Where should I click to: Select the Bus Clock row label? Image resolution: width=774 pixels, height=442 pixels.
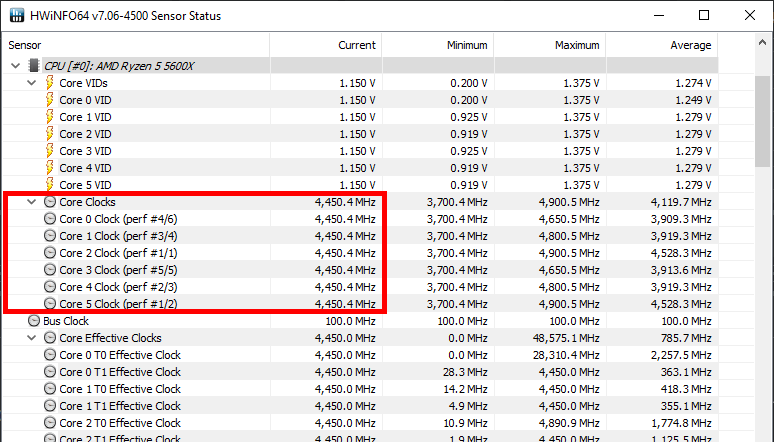point(66,321)
